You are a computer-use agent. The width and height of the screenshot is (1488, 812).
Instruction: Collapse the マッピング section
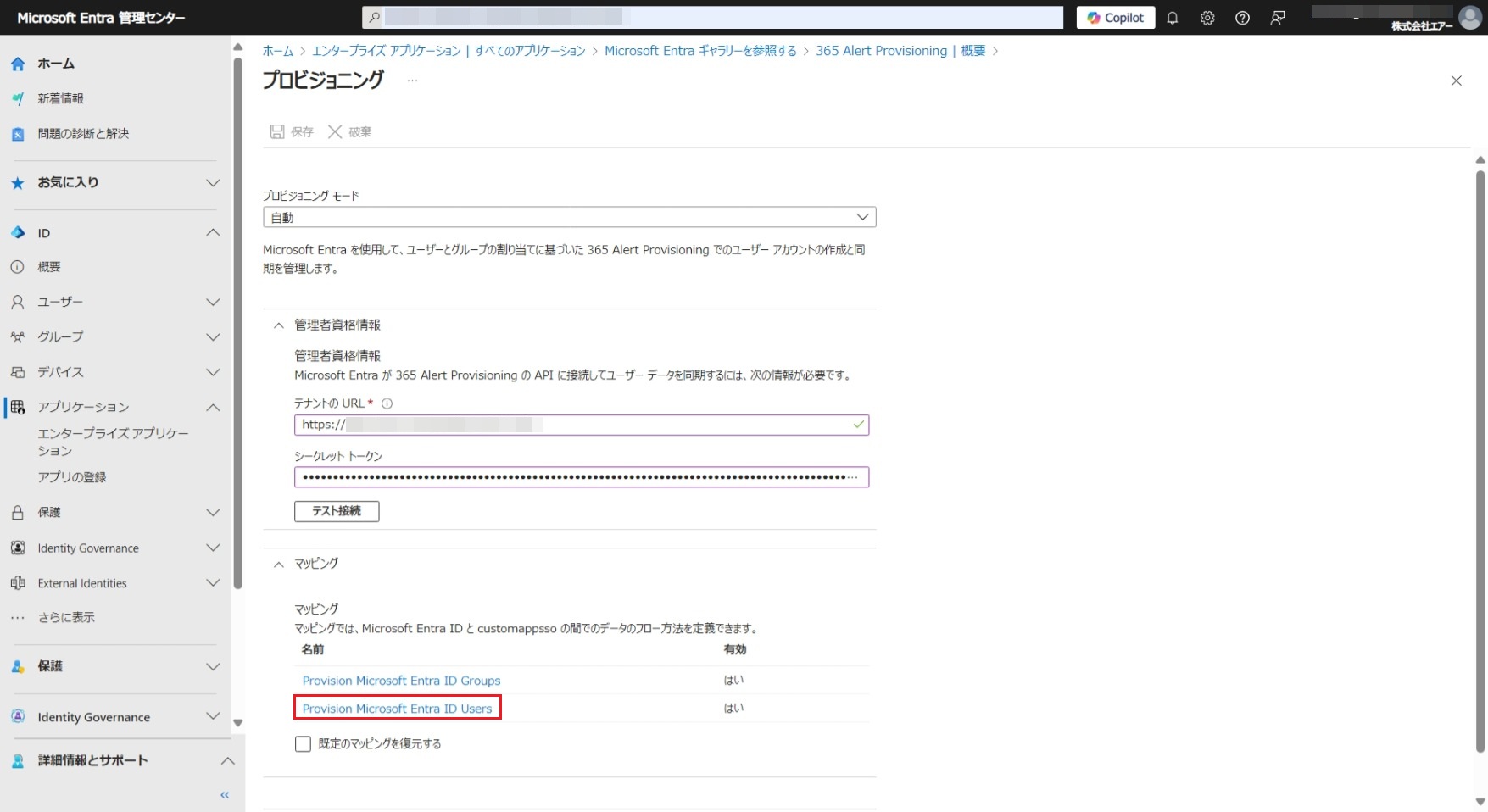click(278, 564)
